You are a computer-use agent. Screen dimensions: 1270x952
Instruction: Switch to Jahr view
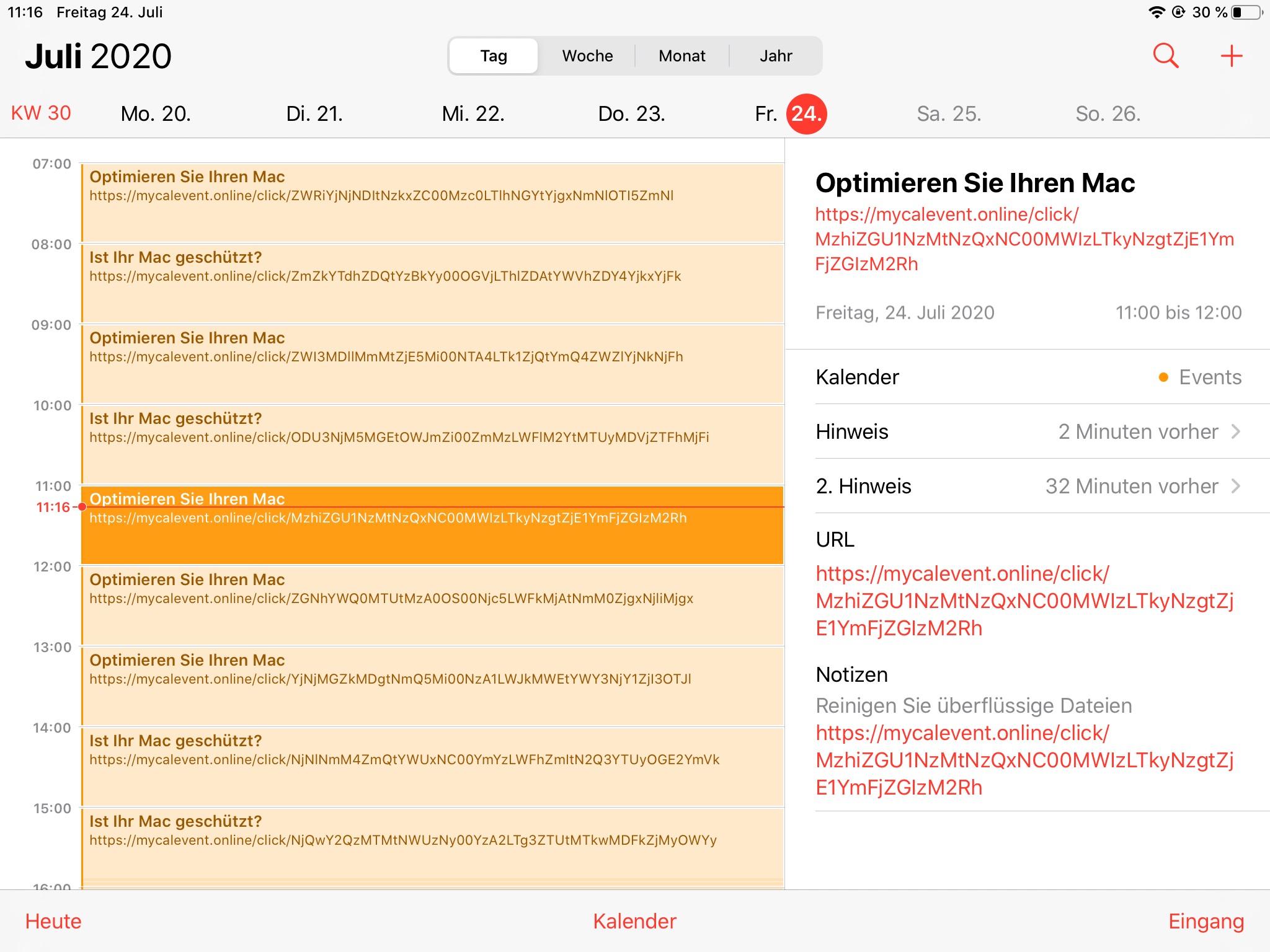coord(776,56)
